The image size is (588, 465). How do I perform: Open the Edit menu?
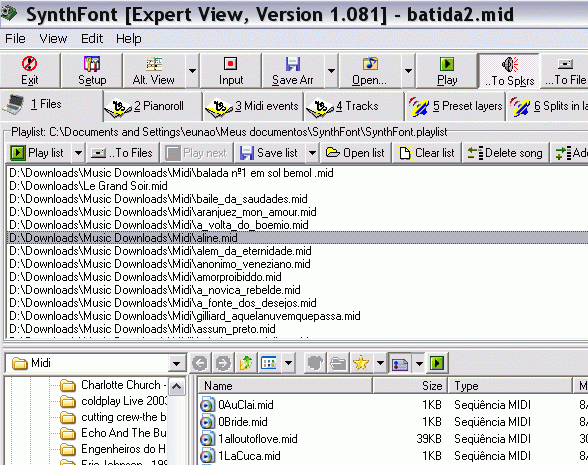92,39
